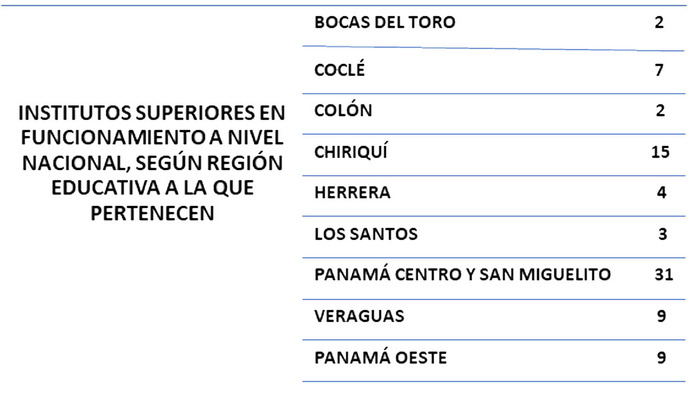This screenshot has height=400, width=700.
Task: Click the HERRERA region text
Action: [352, 192]
